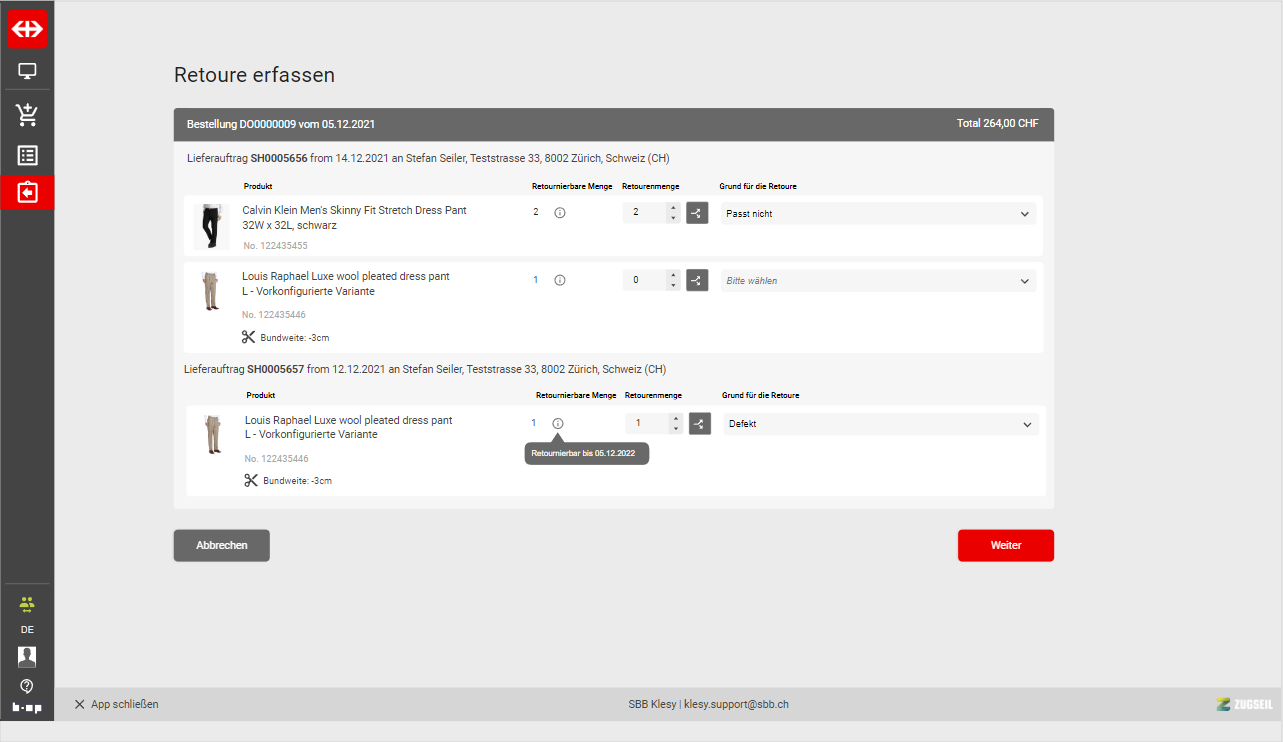1283x742 pixels.
Task: Click split button beside Calvin Klein return quantity
Action: coord(697,213)
